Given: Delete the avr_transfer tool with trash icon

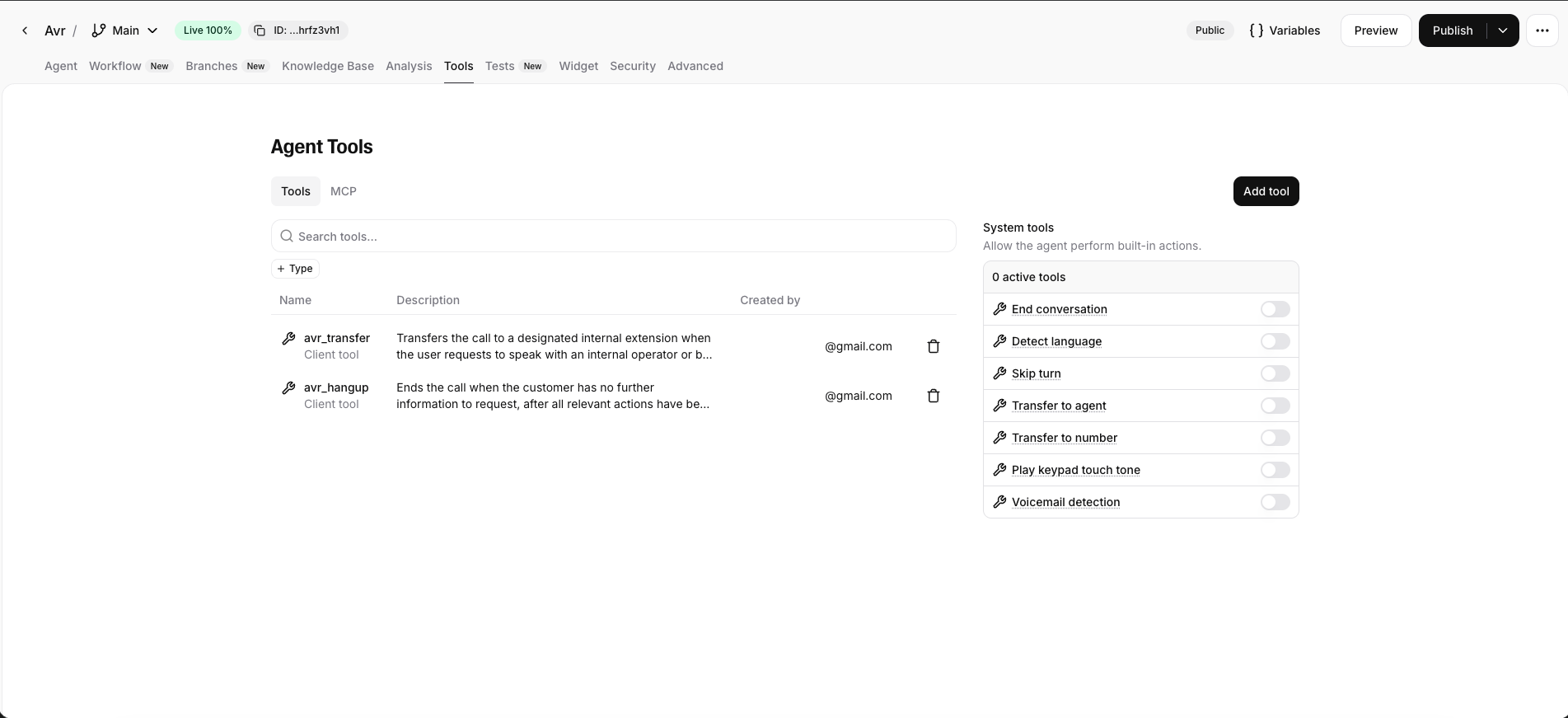Looking at the screenshot, I should [x=934, y=346].
